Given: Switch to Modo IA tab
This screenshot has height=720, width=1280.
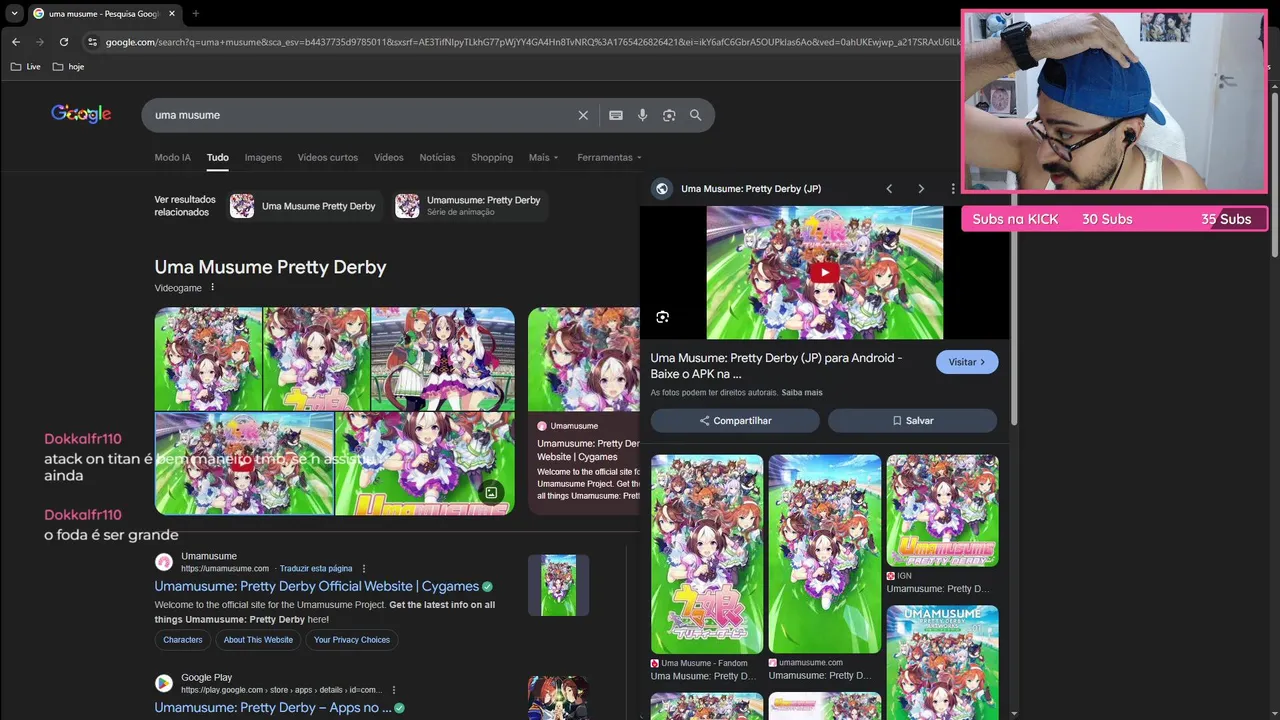Looking at the screenshot, I should point(172,157).
